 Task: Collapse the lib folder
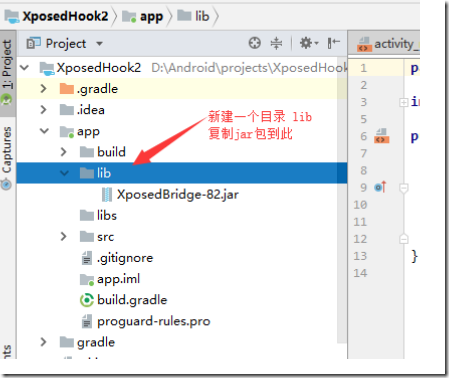(x=64, y=173)
